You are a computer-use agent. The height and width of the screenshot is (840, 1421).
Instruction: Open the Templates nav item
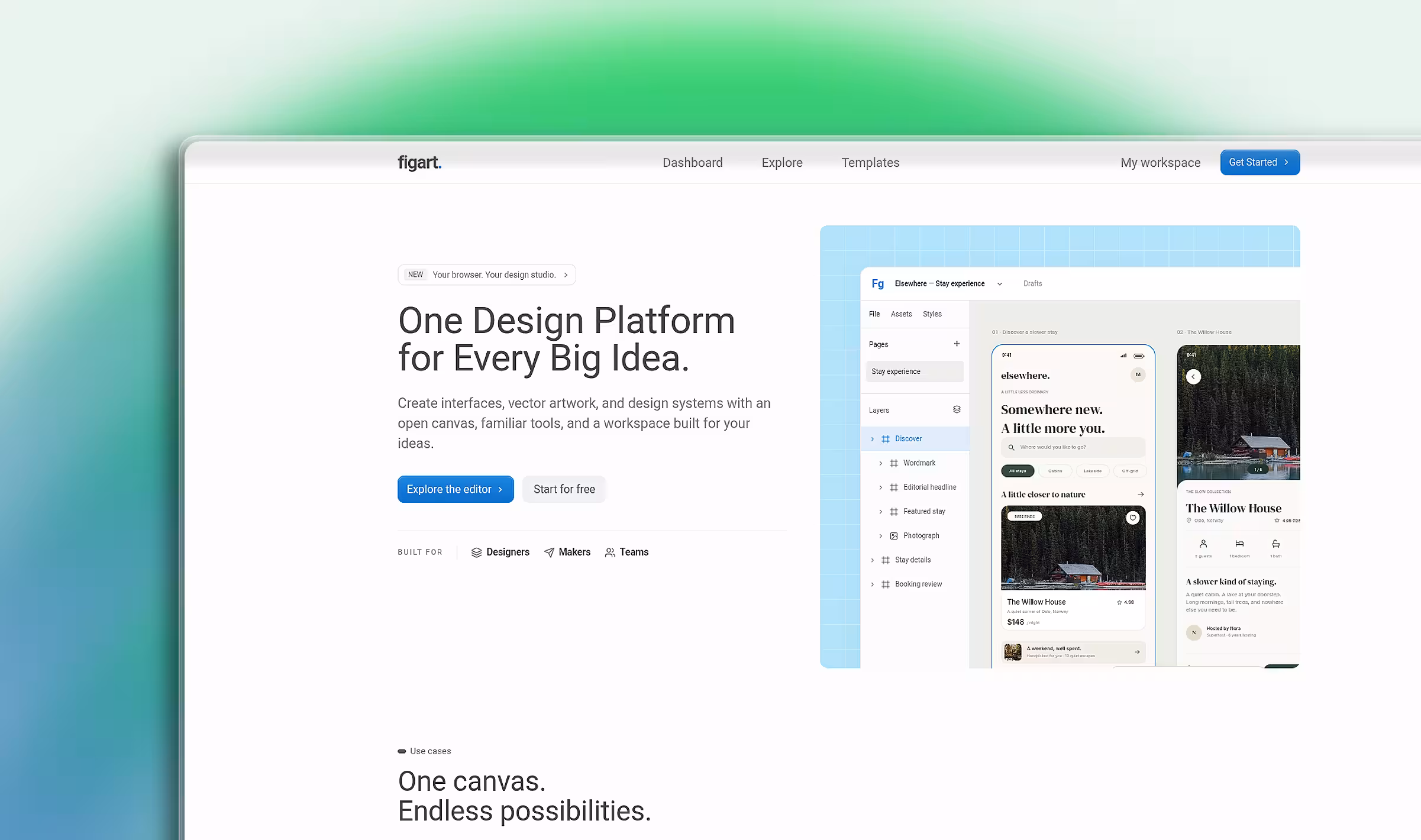pyautogui.click(x=870, y=163)
